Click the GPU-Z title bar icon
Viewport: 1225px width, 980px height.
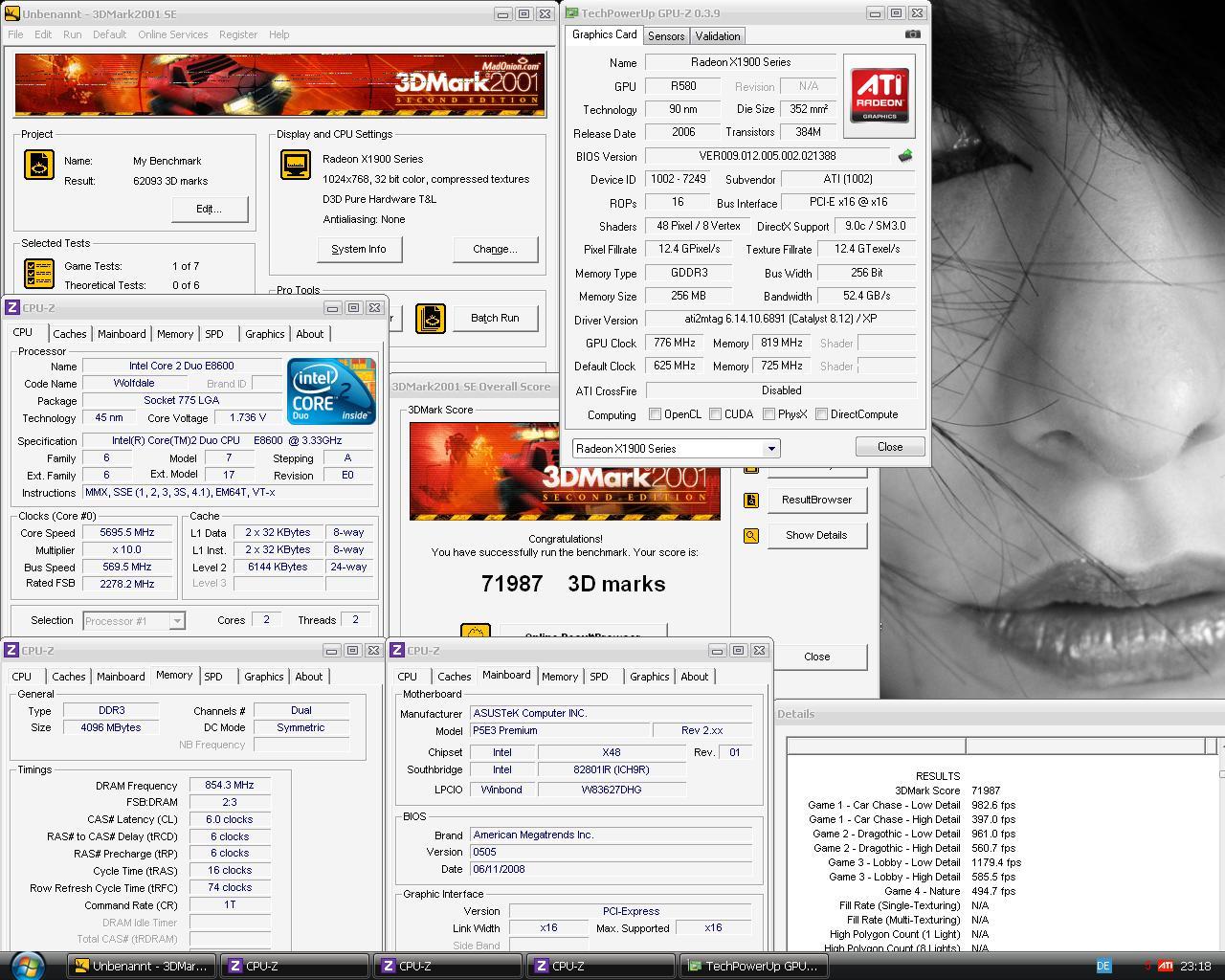(x=571, y=13)
